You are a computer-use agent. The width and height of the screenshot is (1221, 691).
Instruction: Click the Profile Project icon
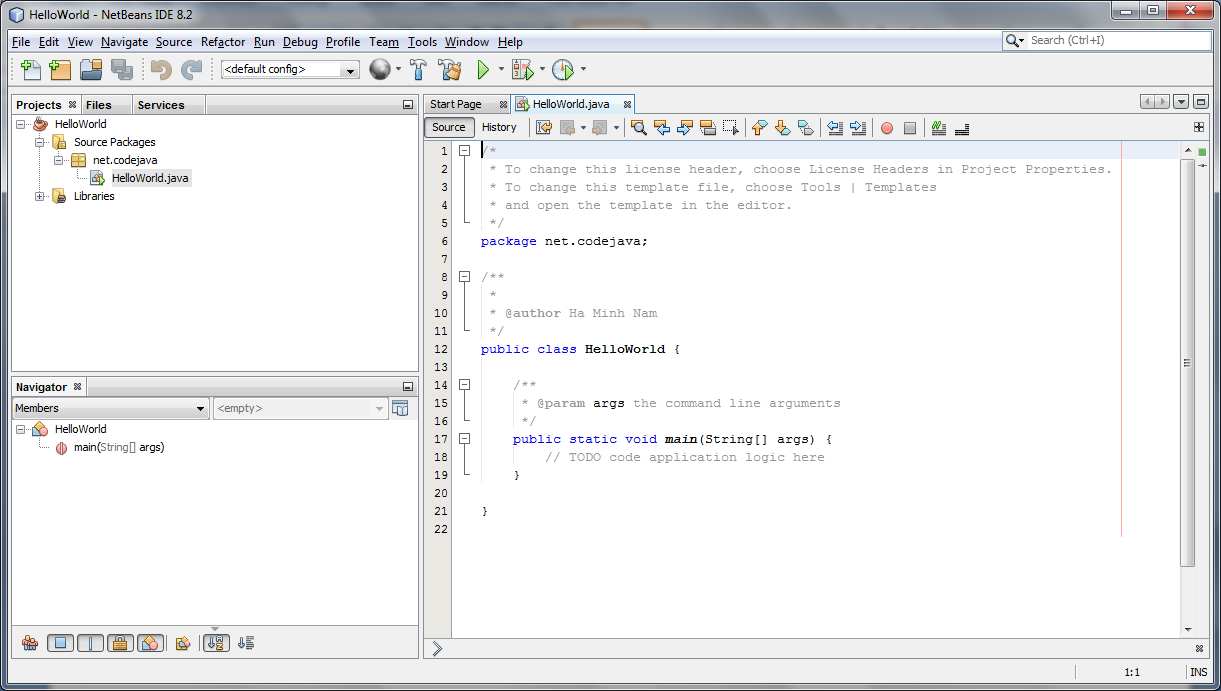[x=560, y=69]
